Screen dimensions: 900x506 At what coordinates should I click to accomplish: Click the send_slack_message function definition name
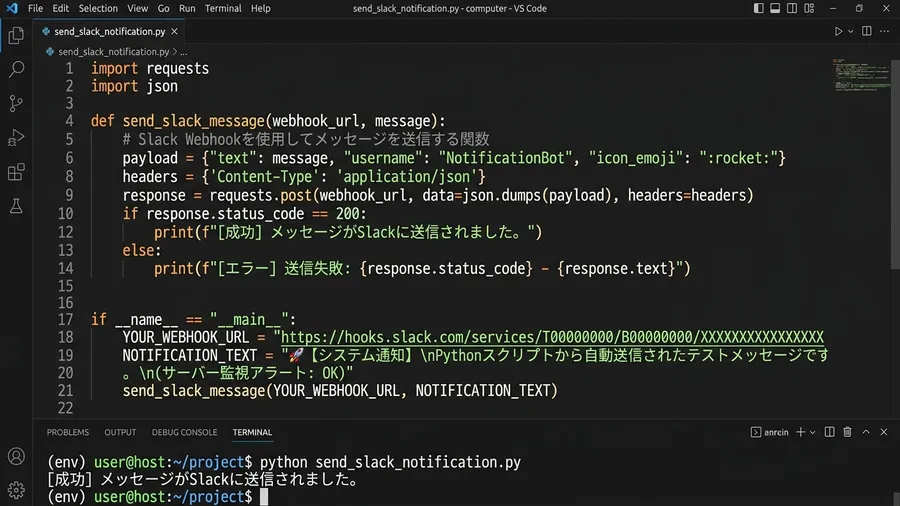193,121
